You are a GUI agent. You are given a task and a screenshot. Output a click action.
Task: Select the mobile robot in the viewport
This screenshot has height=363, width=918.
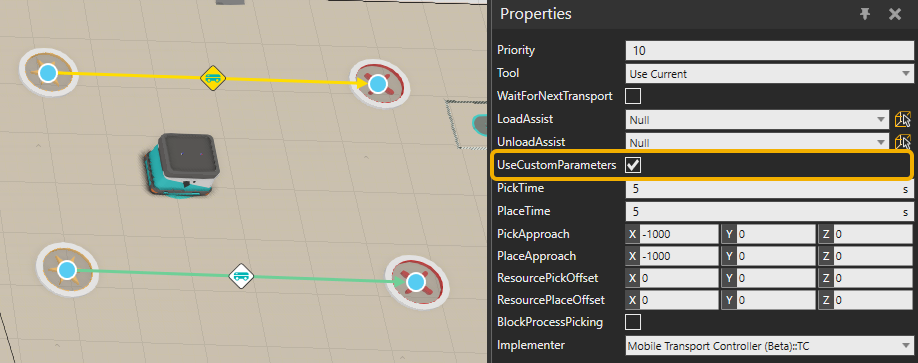(x=179, y=166)
